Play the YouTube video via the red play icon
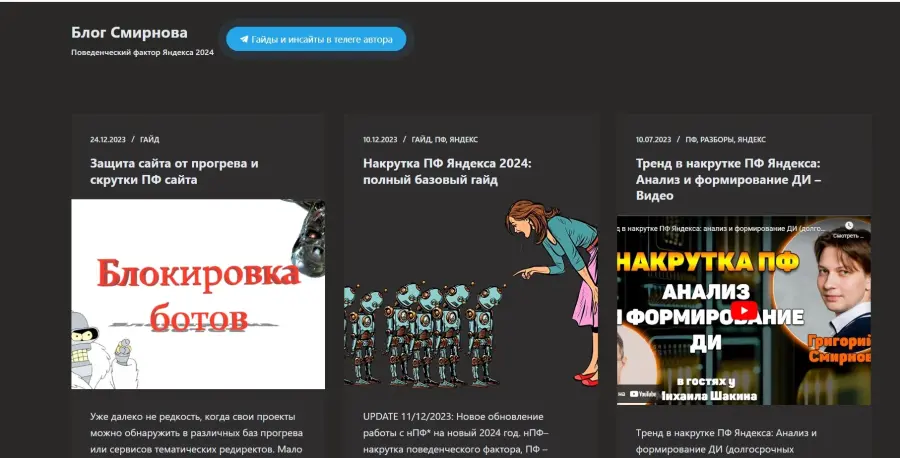The height and width of the screenshot is (458, 900). click(743, 310)
